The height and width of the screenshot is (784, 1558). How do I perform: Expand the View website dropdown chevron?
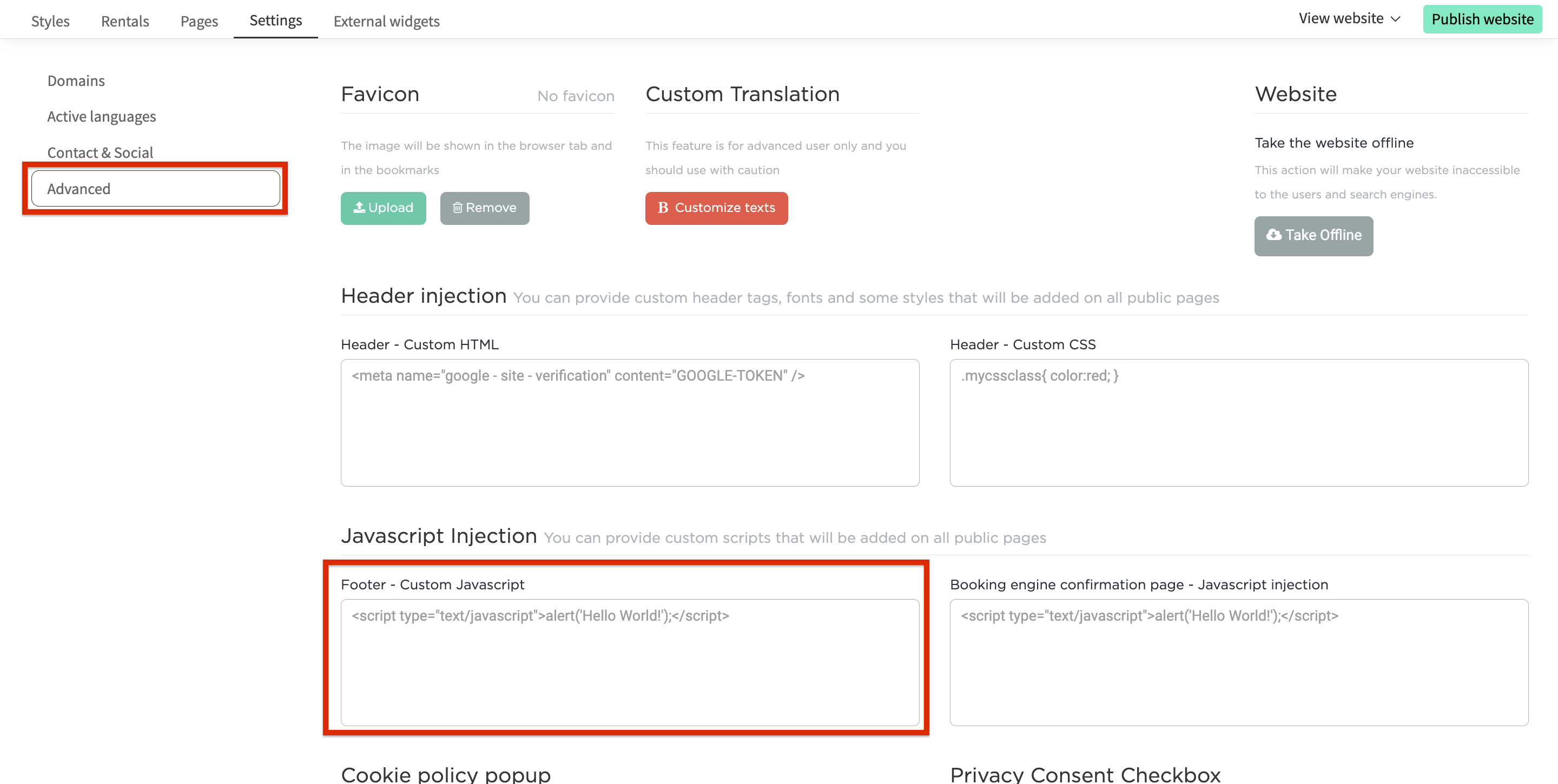tap(1396, 19)
